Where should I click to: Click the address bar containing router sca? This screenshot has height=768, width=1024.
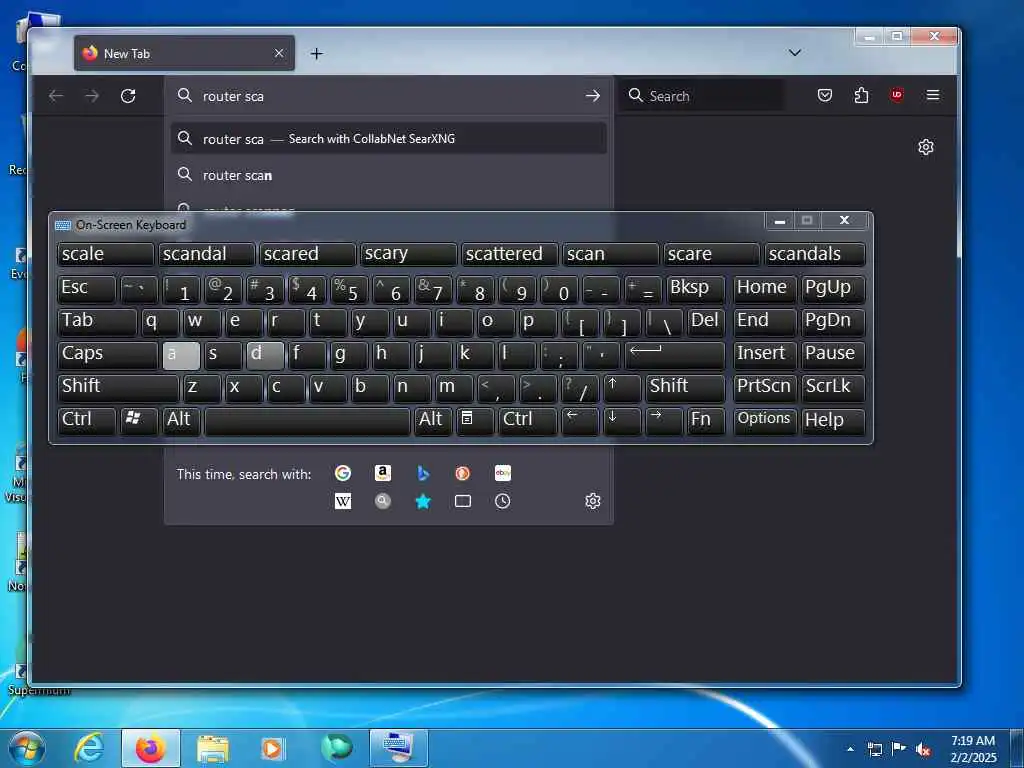(389, 96)
